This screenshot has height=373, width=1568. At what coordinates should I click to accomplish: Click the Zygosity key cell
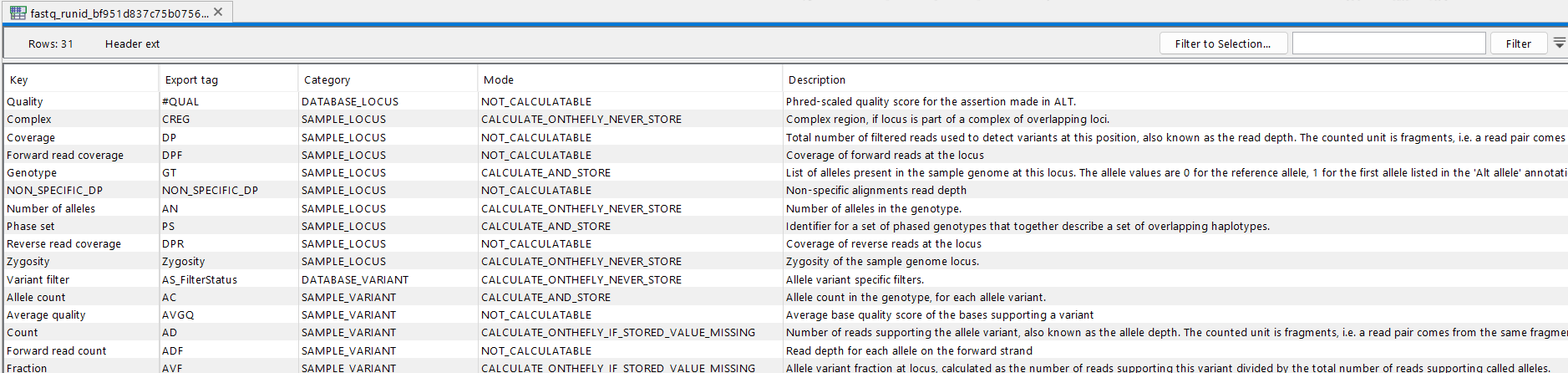tap(28, 262)
